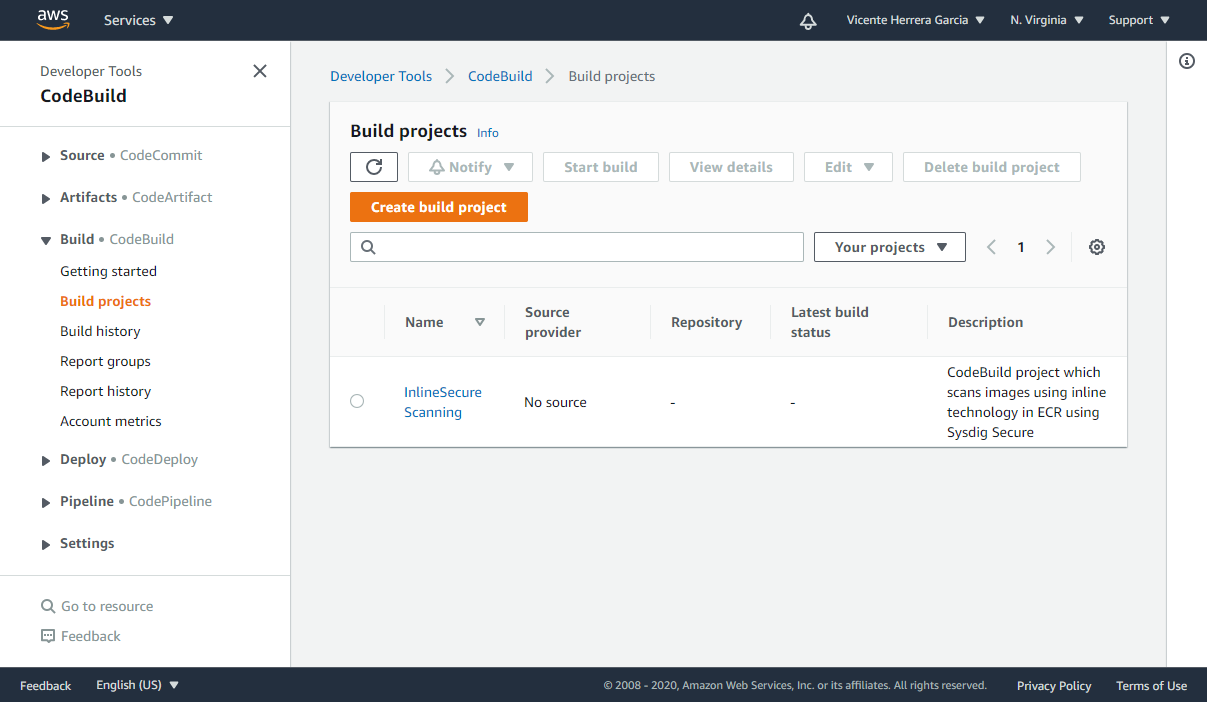Navigate to Developer Tools breadcrumb

click(381, 76)
